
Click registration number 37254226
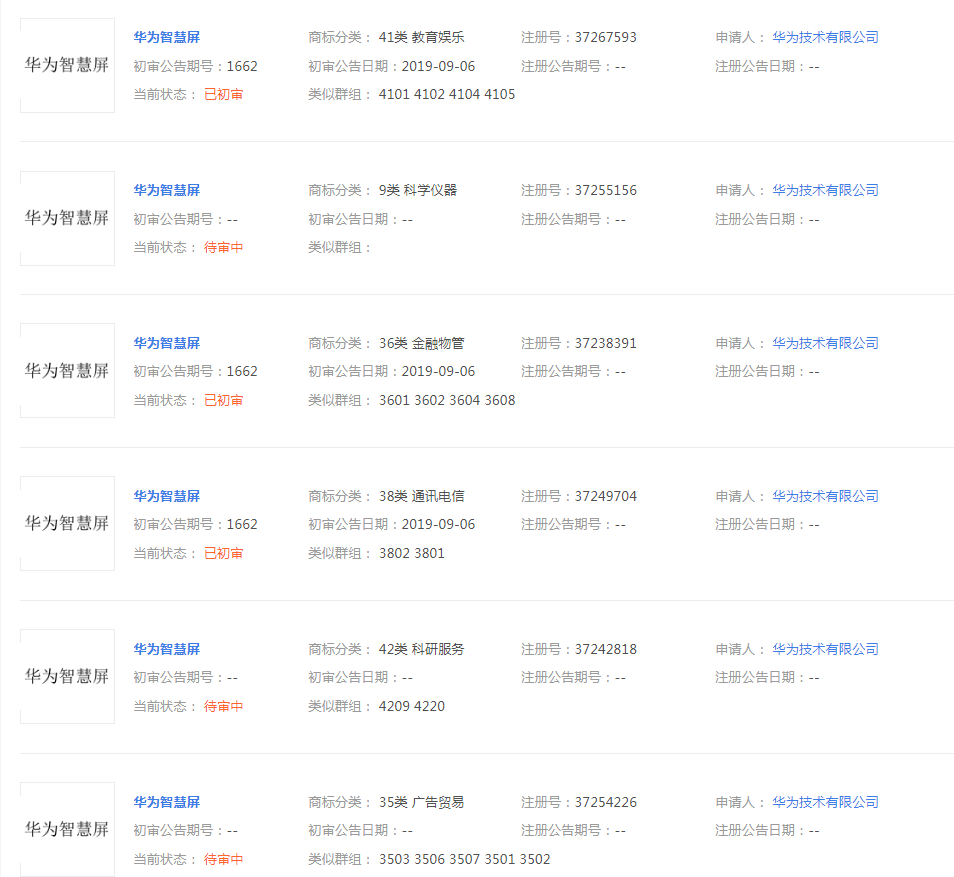click(x=605, y=802)
